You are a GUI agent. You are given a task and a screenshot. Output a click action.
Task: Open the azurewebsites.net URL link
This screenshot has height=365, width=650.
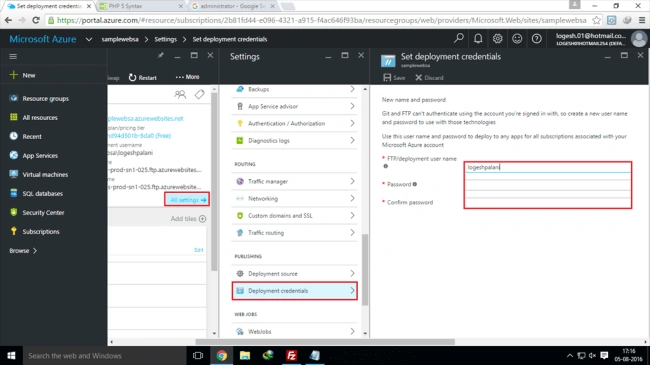pos(145,119)
